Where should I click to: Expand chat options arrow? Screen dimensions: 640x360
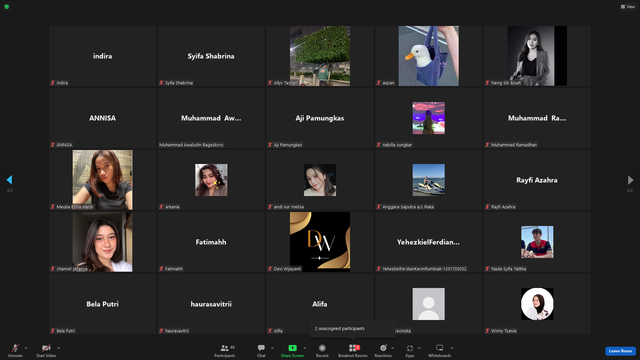click(x=272, y=348)
